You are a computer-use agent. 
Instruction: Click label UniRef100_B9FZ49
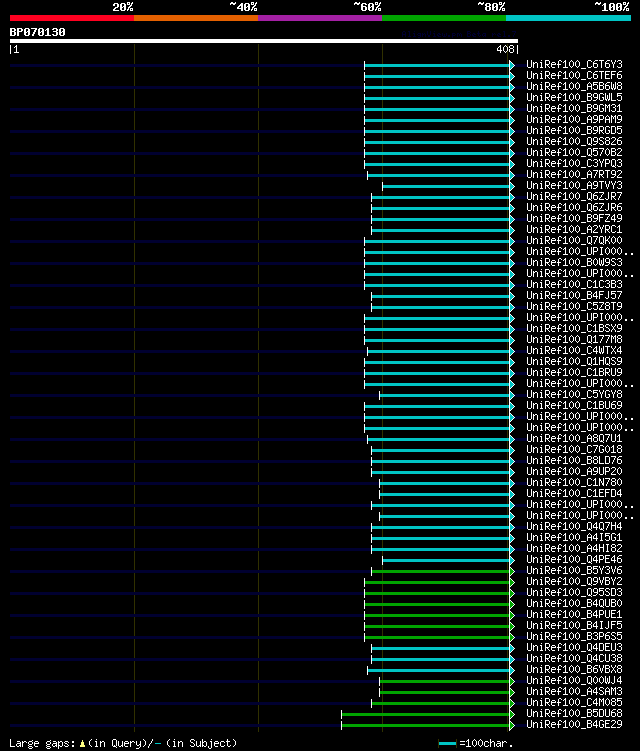point(574,218)
